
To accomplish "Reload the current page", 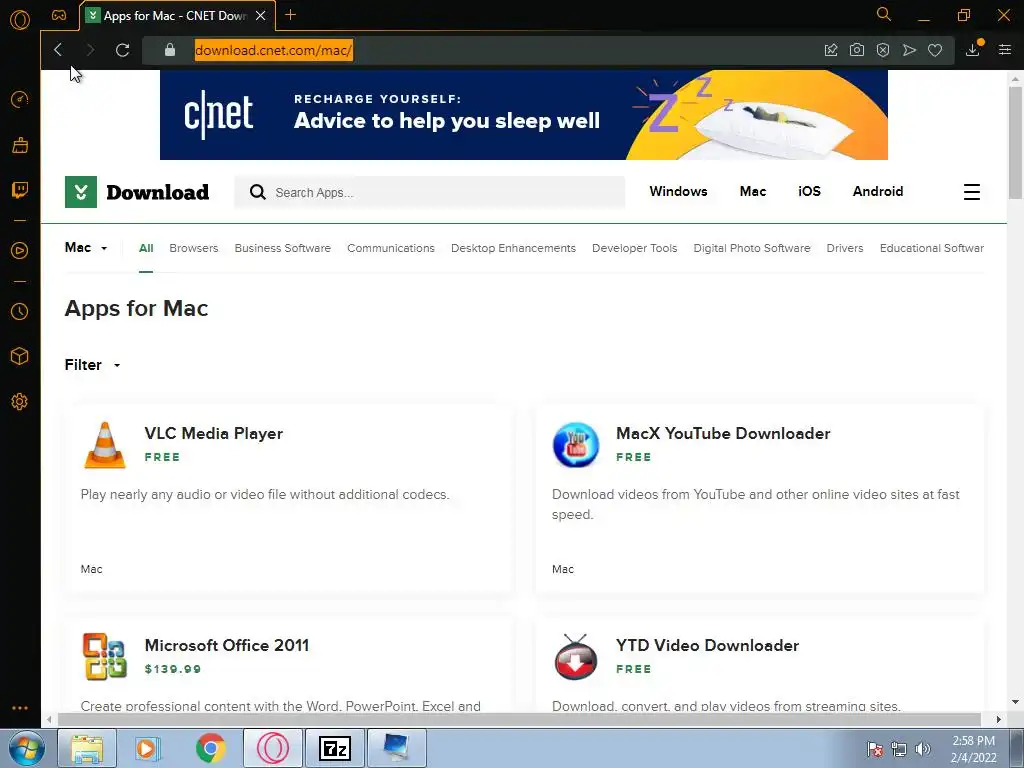I will 122,50.
